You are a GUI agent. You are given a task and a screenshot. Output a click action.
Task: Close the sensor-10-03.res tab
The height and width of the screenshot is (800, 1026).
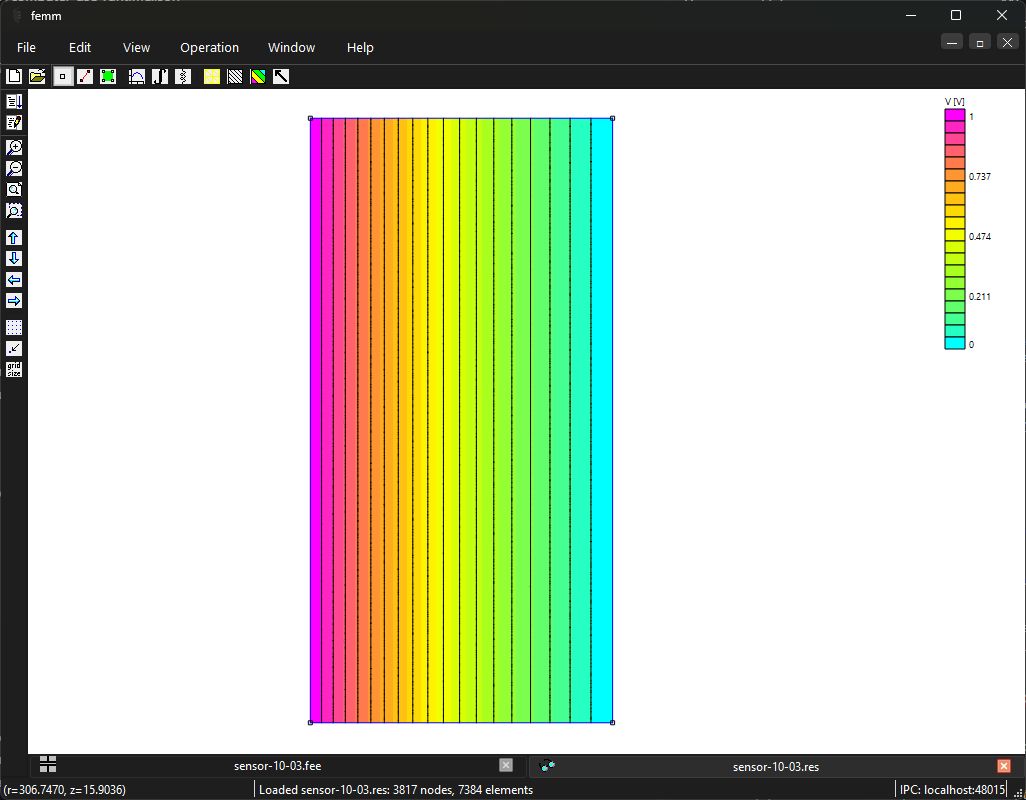[x=1004, y=765]
